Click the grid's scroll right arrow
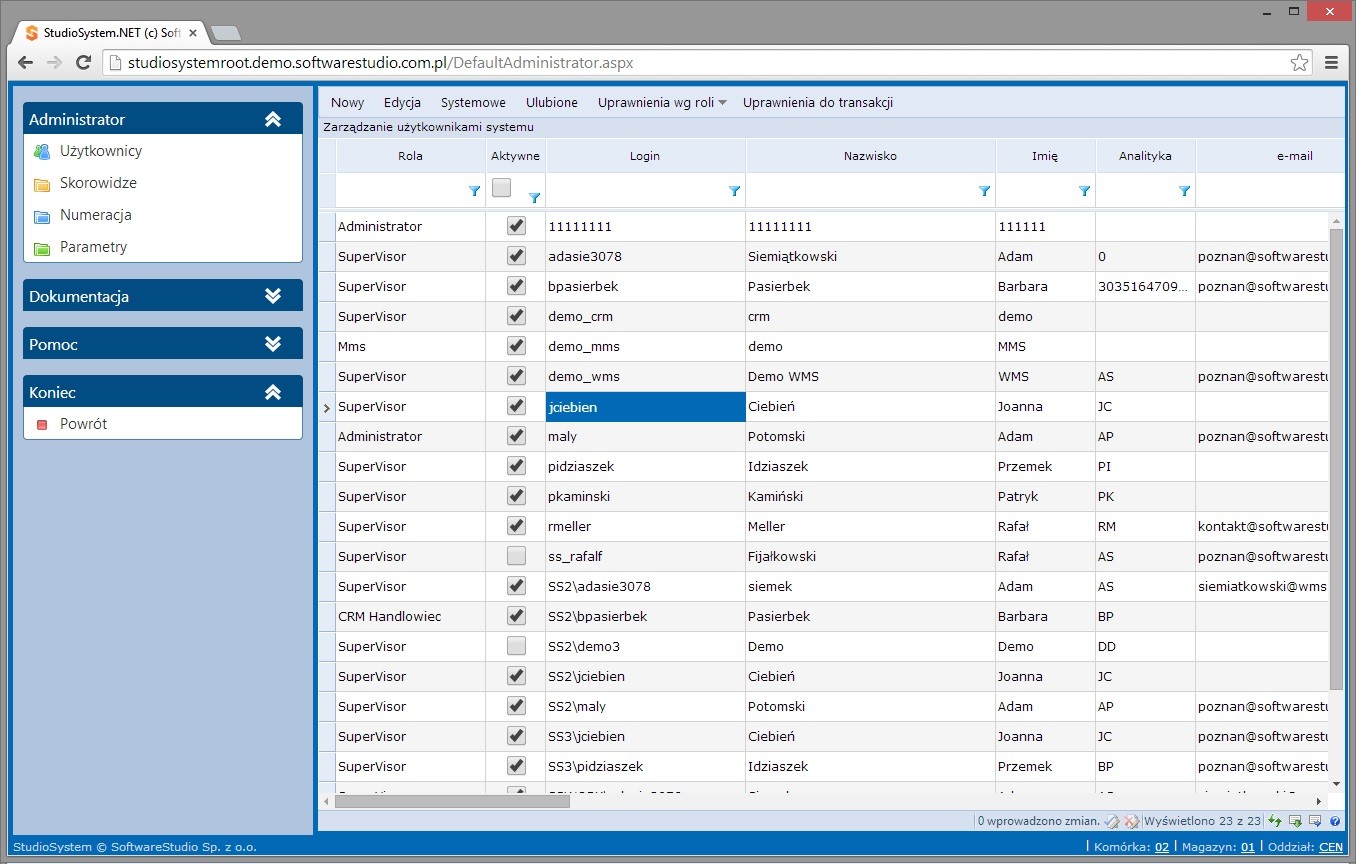The image size is (1356, 864). (1319, 801)
